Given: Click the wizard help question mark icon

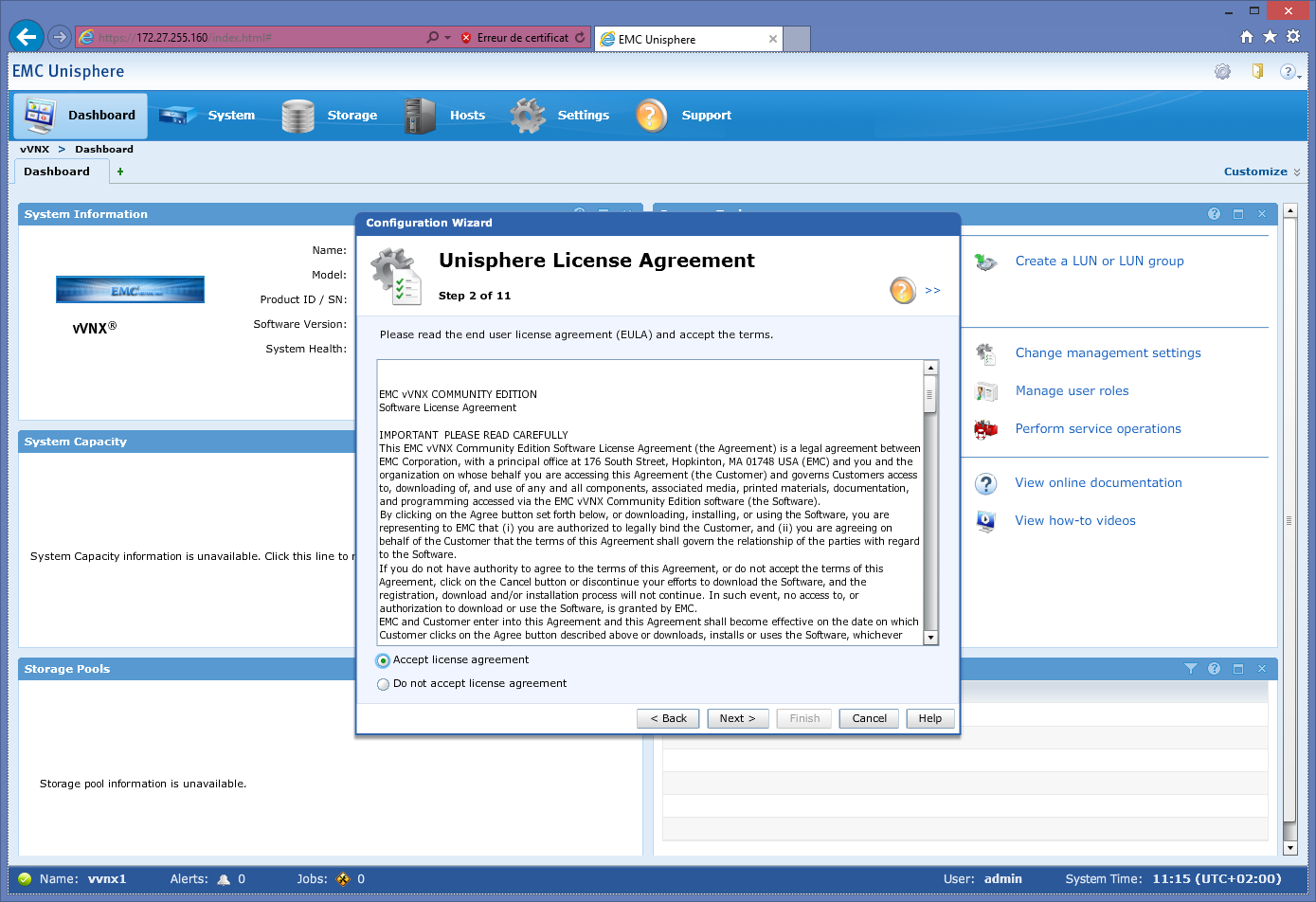Looking at the screenshot, I should [902, 290].
